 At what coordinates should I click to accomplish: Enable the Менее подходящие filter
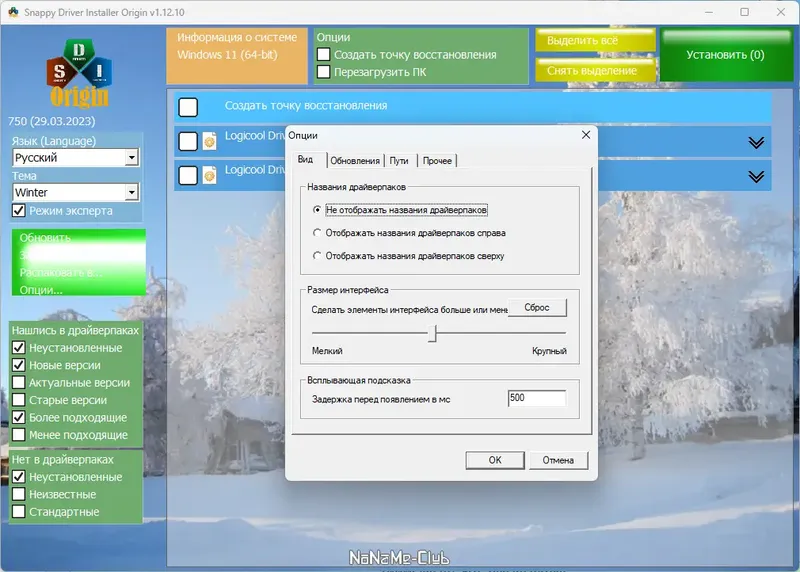click(x=19, y=434)
